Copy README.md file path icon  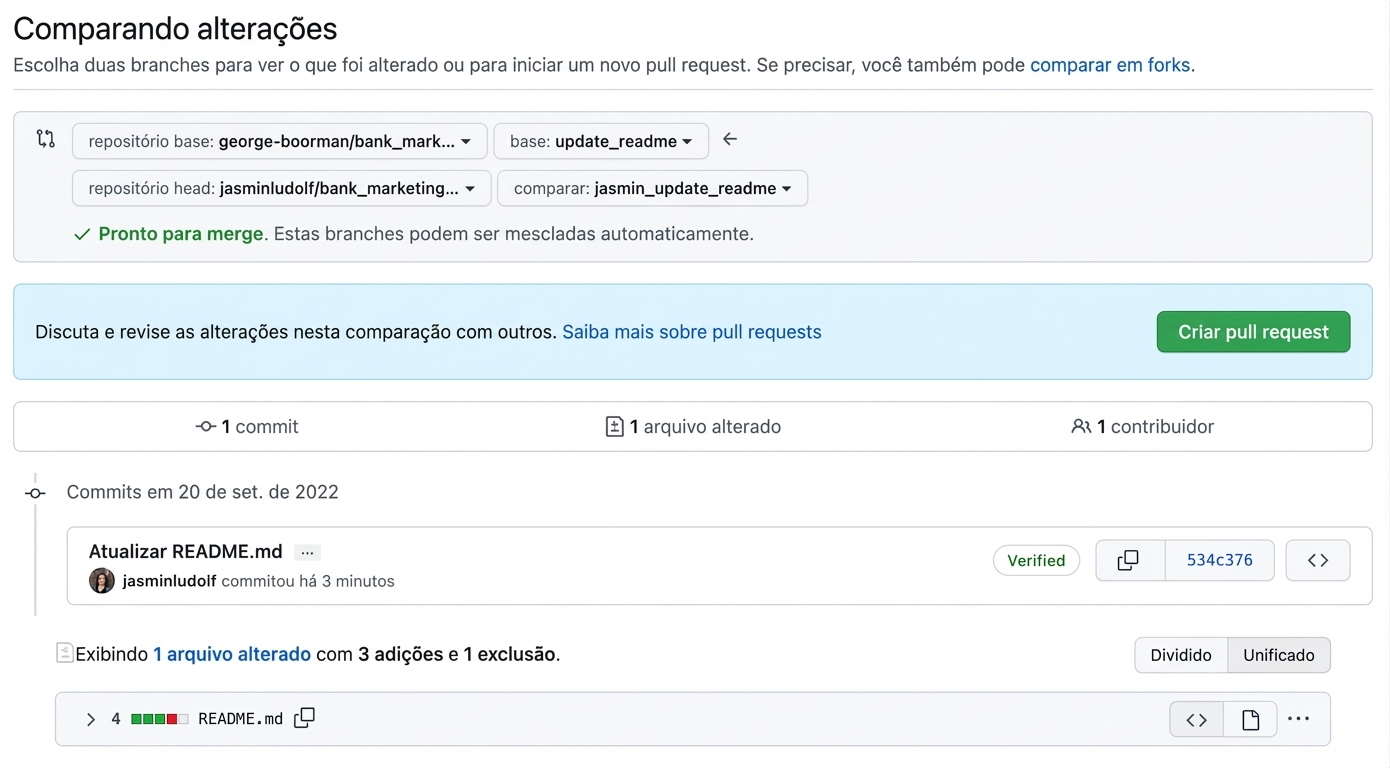305,718
